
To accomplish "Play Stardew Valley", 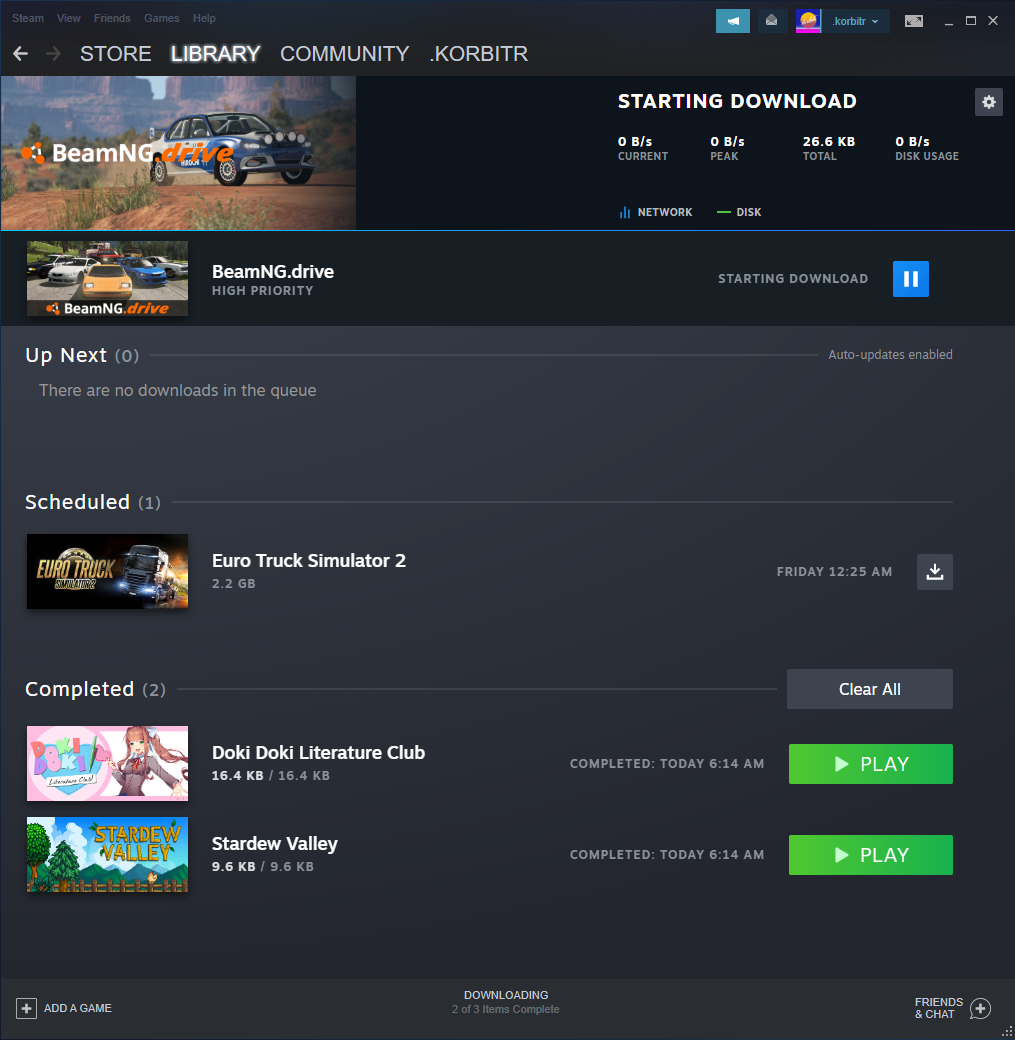I will click(870, 855).
